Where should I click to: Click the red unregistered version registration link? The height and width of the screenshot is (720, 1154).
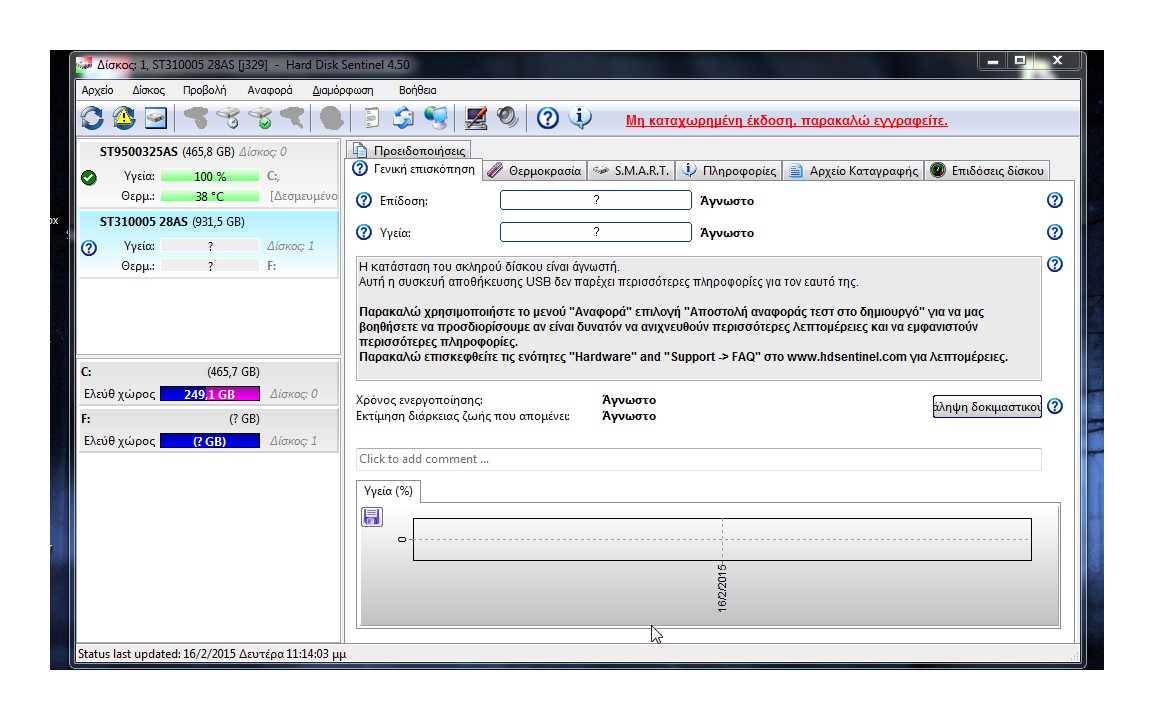click(x=786, y=121)
